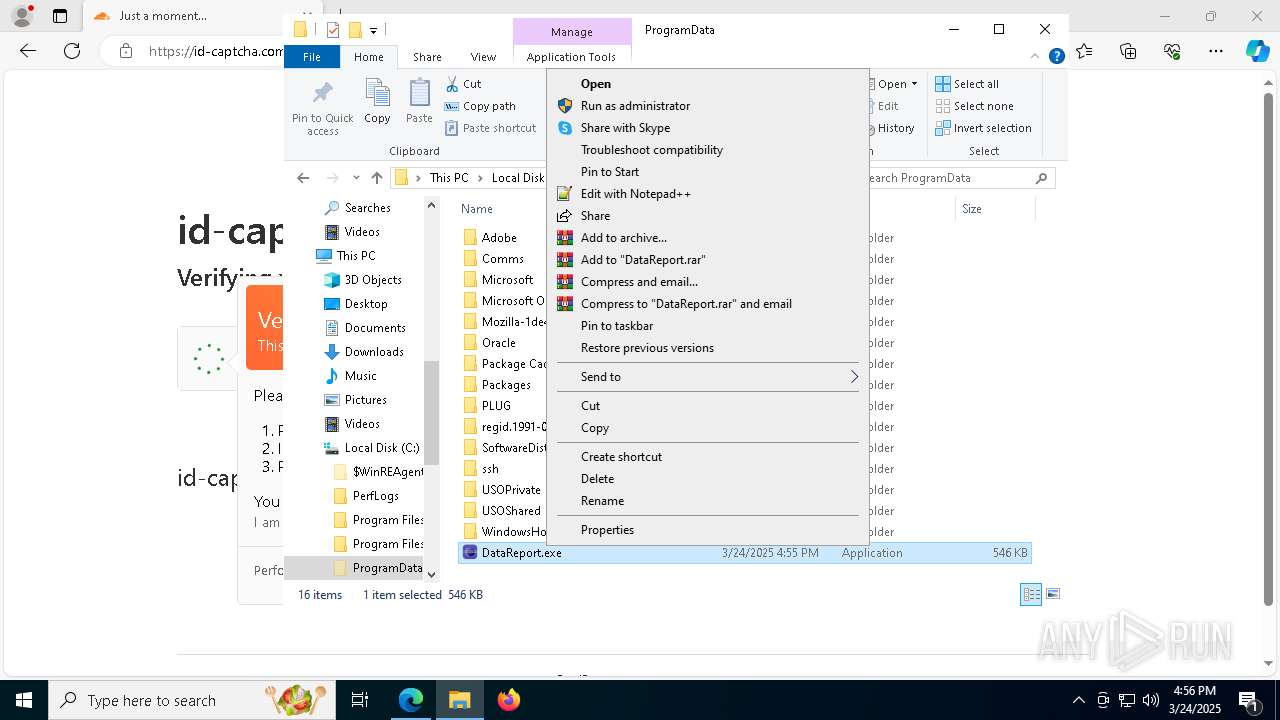Switch to large icons view

coord(1052,595)
